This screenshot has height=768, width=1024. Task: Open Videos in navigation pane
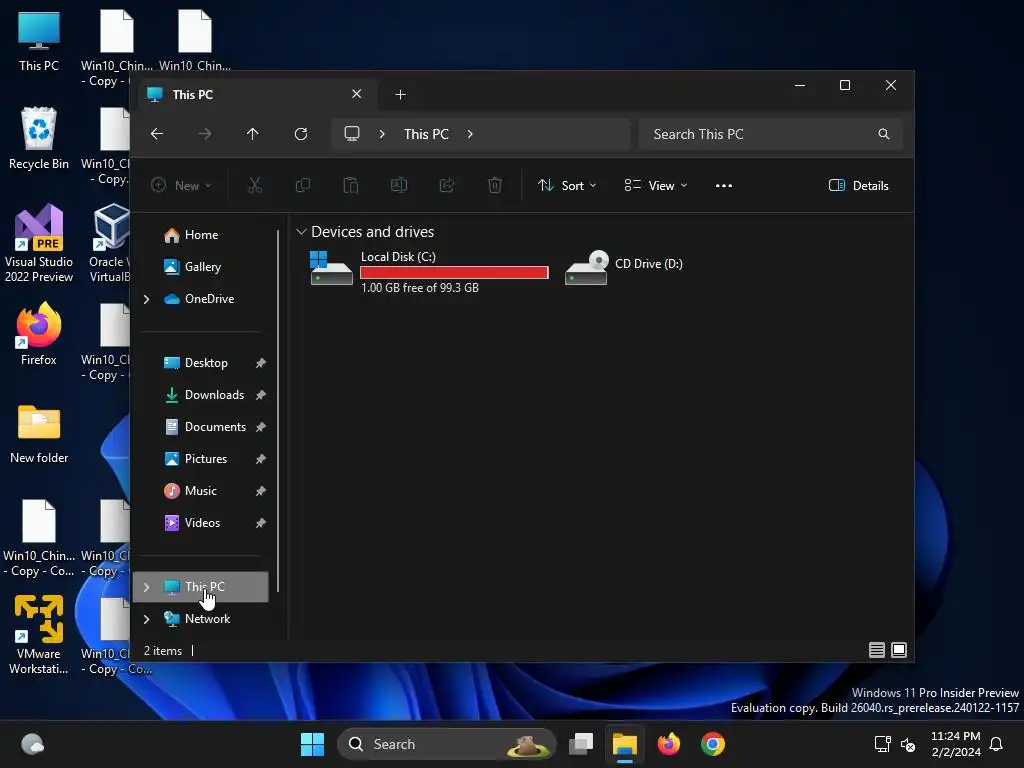pos(202,523)
